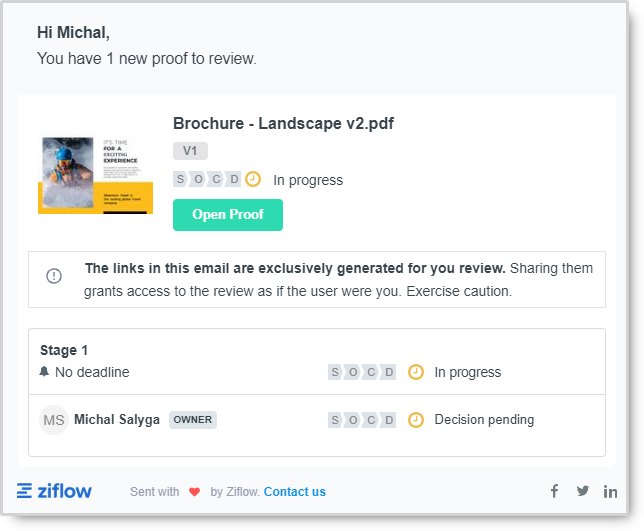This screenshot has height=531, width=644.
Task: Open the brochure thumbnail image
Action: click(x=95, y=175)
